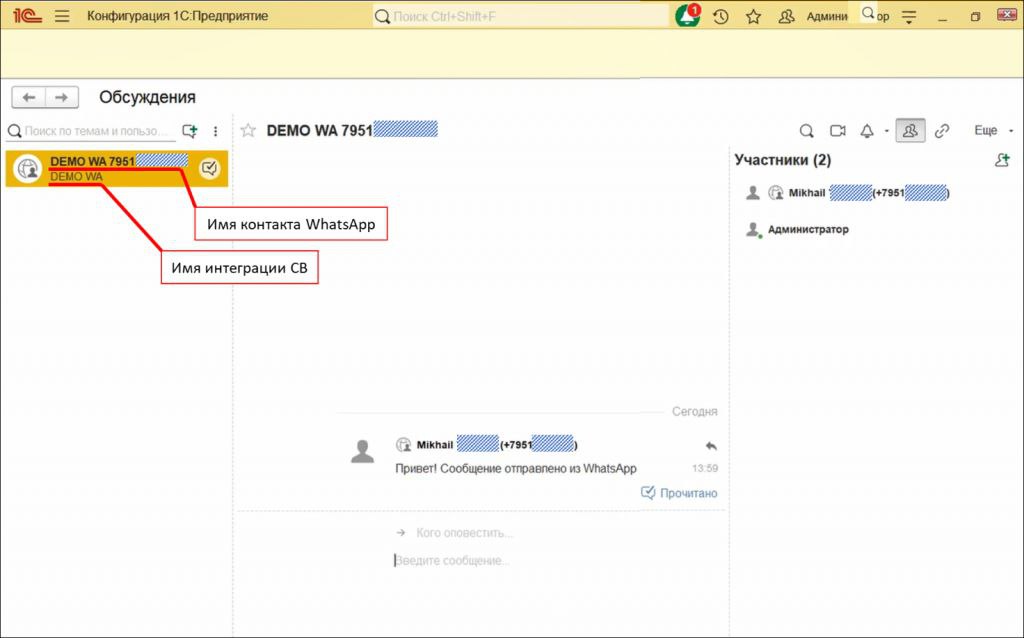Click the conversation title DEMO WA 7951
The image size is (1024, 638).
(x=352, y=130)
